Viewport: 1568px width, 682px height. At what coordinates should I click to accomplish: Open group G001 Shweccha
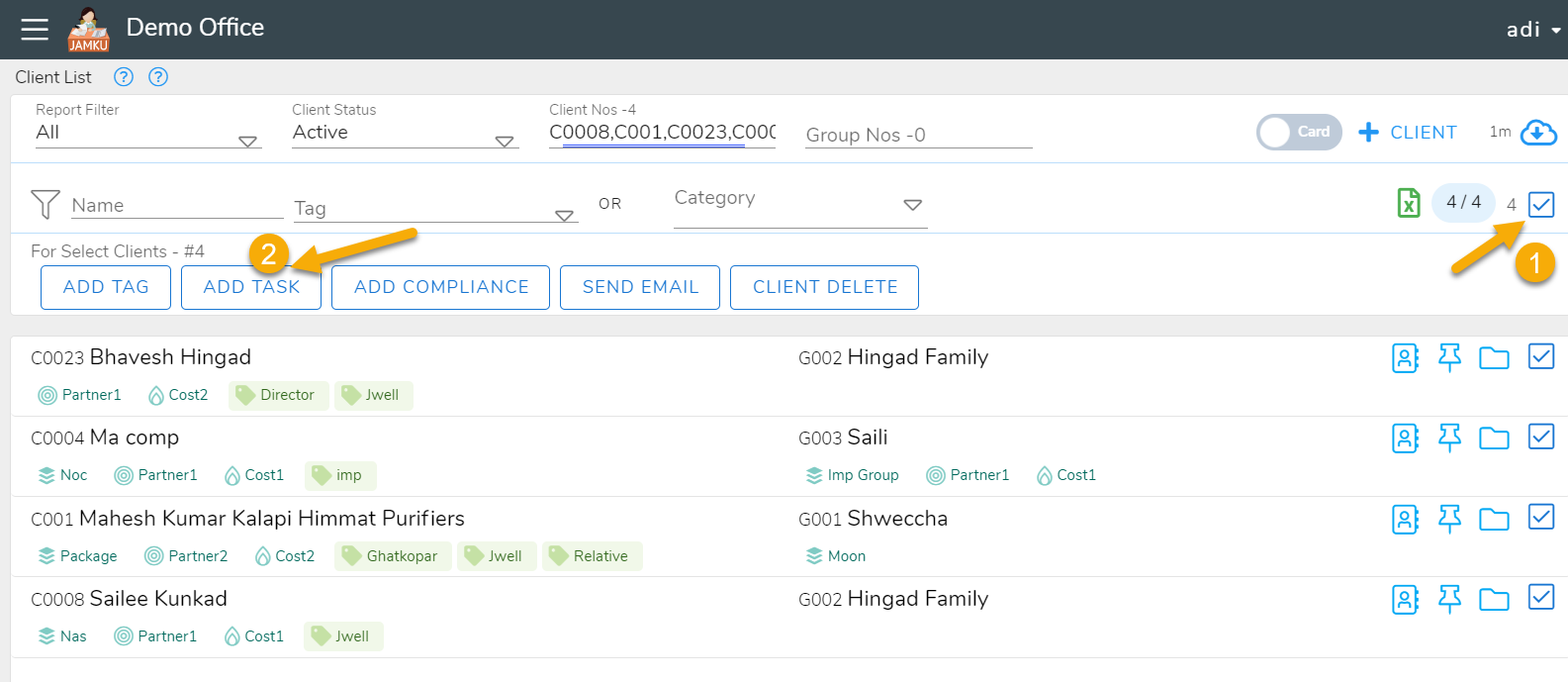point(873,519)
